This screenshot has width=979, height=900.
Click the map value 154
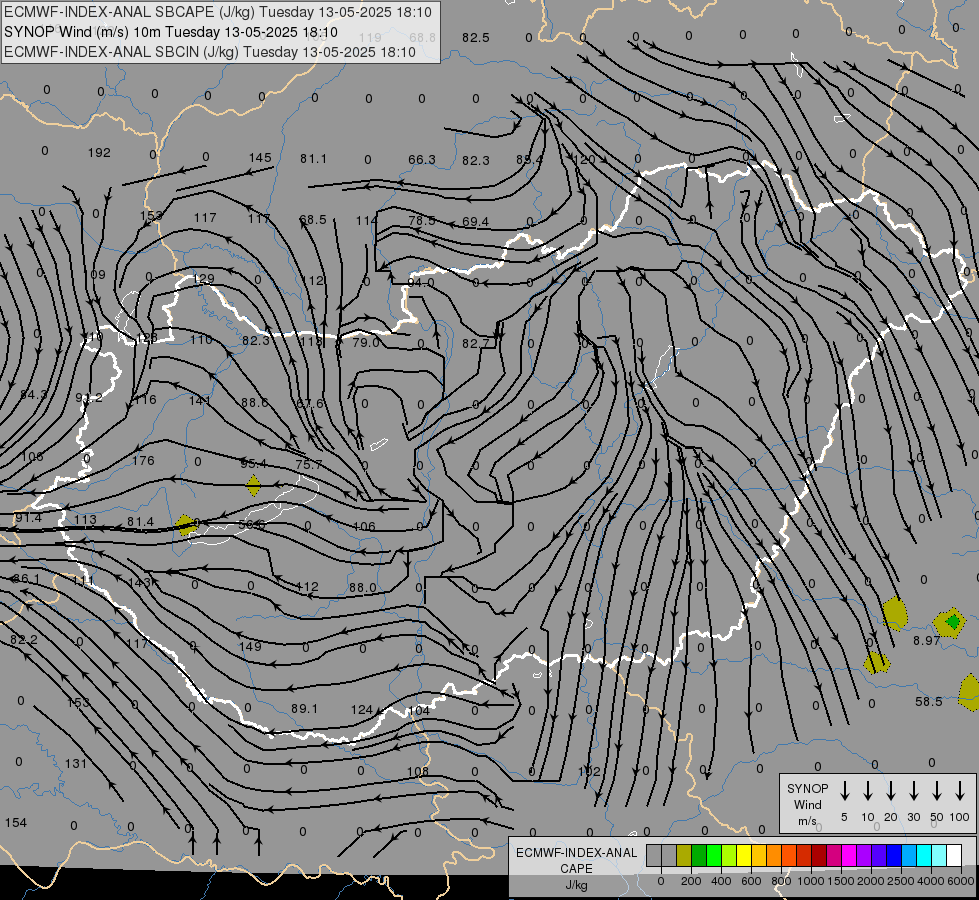[x=16, y=823]
